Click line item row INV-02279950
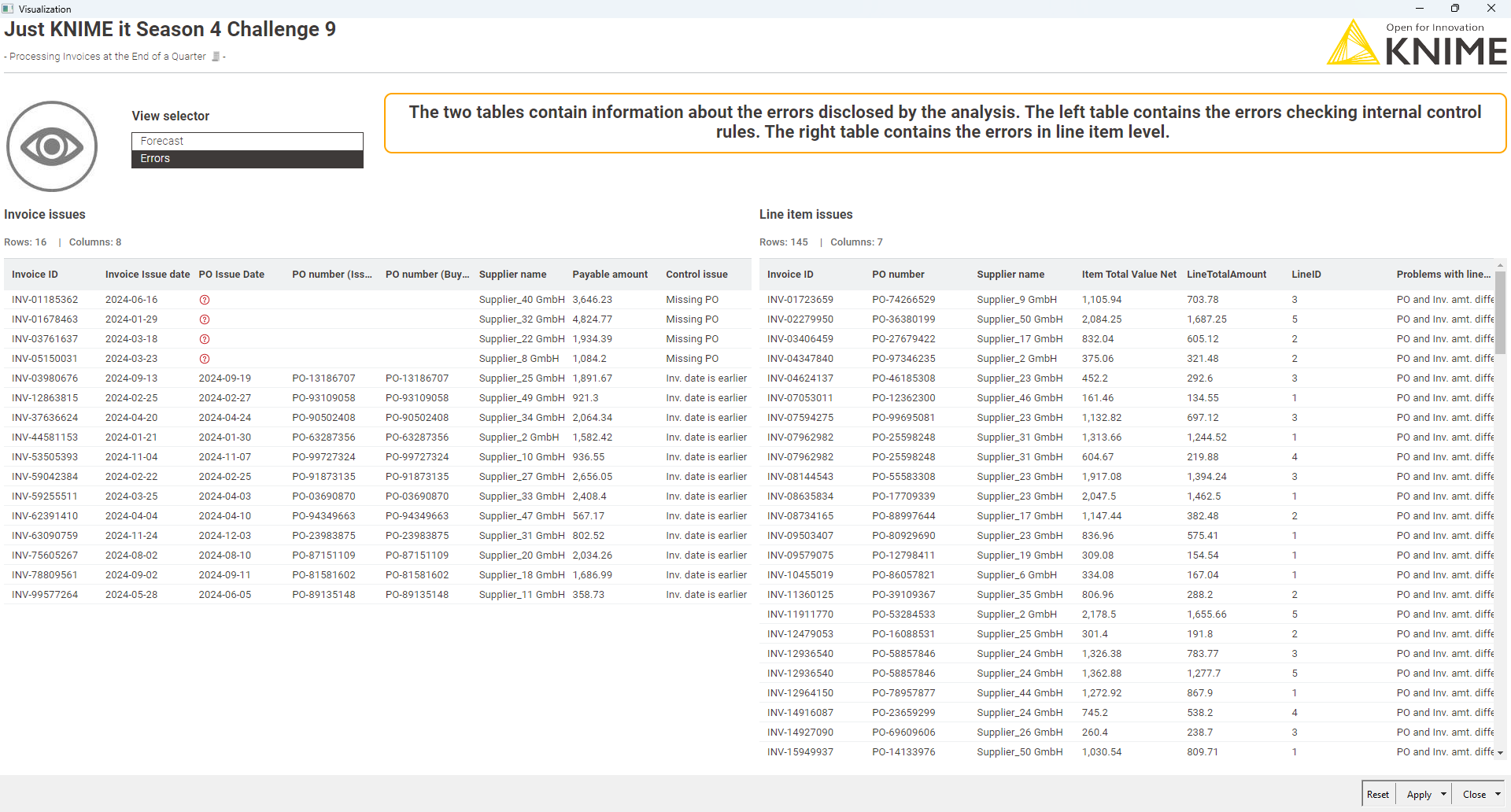Screen dimensions: 1511x812 1127,319
